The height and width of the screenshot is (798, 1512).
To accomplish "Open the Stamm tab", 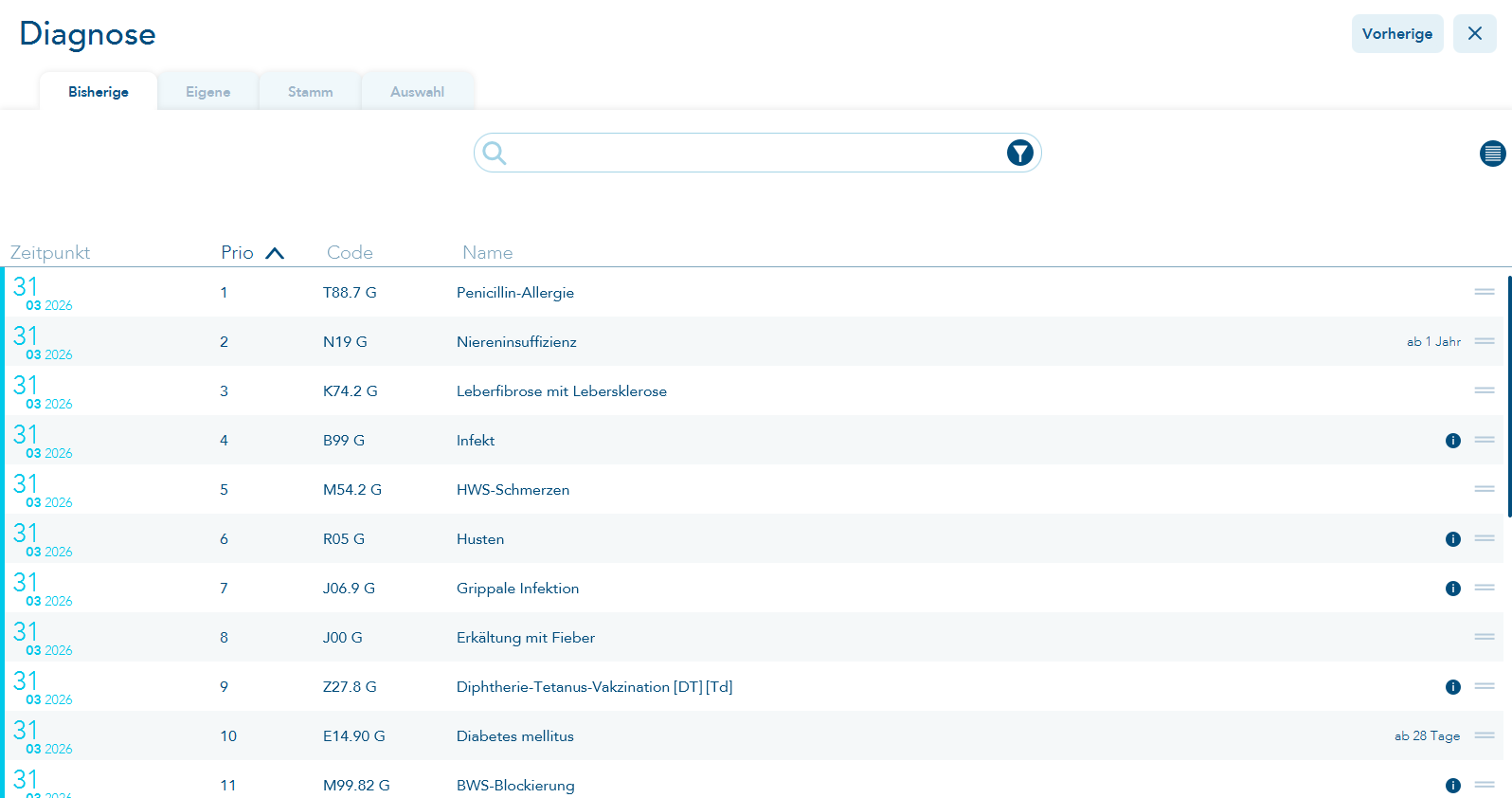I will pos(310,92).
